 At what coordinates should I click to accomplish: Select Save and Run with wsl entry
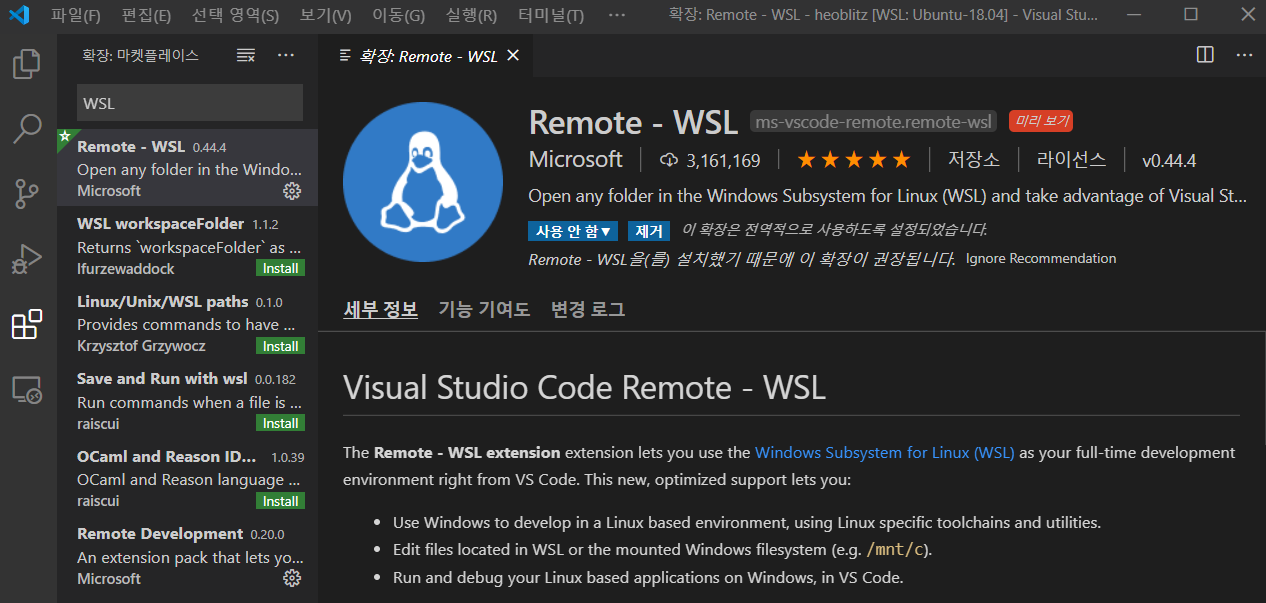pos(188,401)
